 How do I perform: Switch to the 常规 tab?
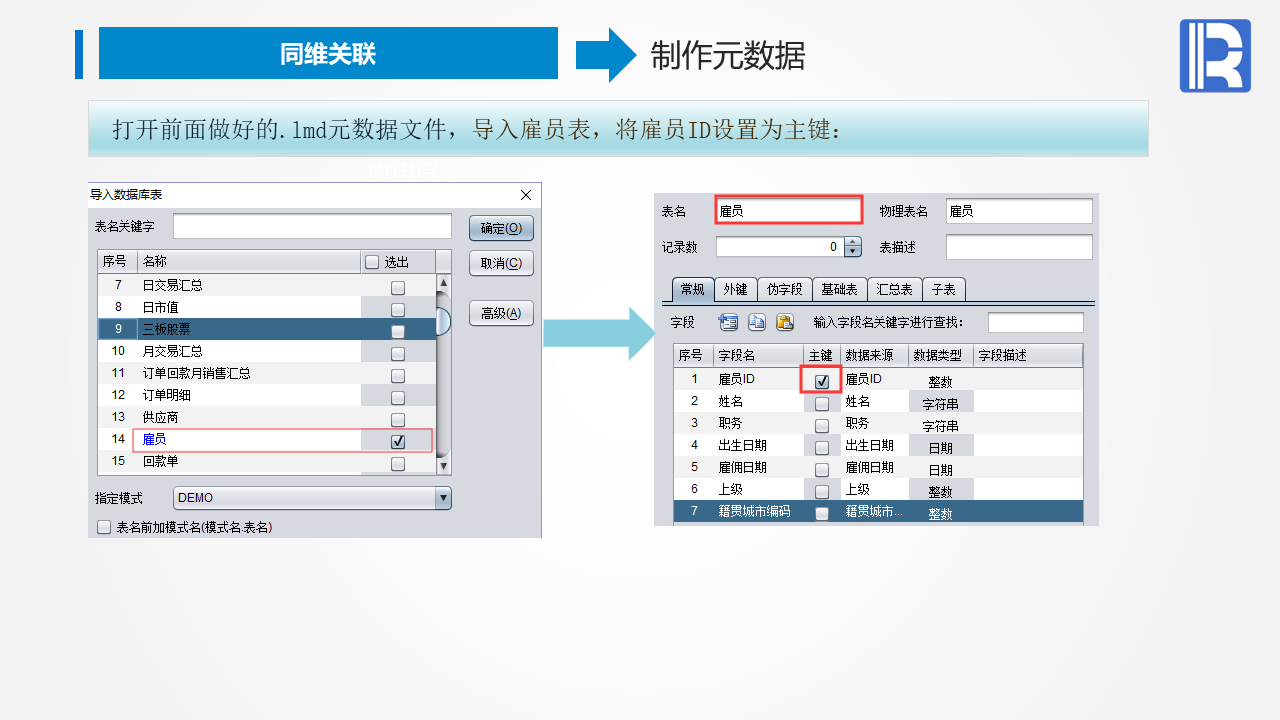click(692, 289)
